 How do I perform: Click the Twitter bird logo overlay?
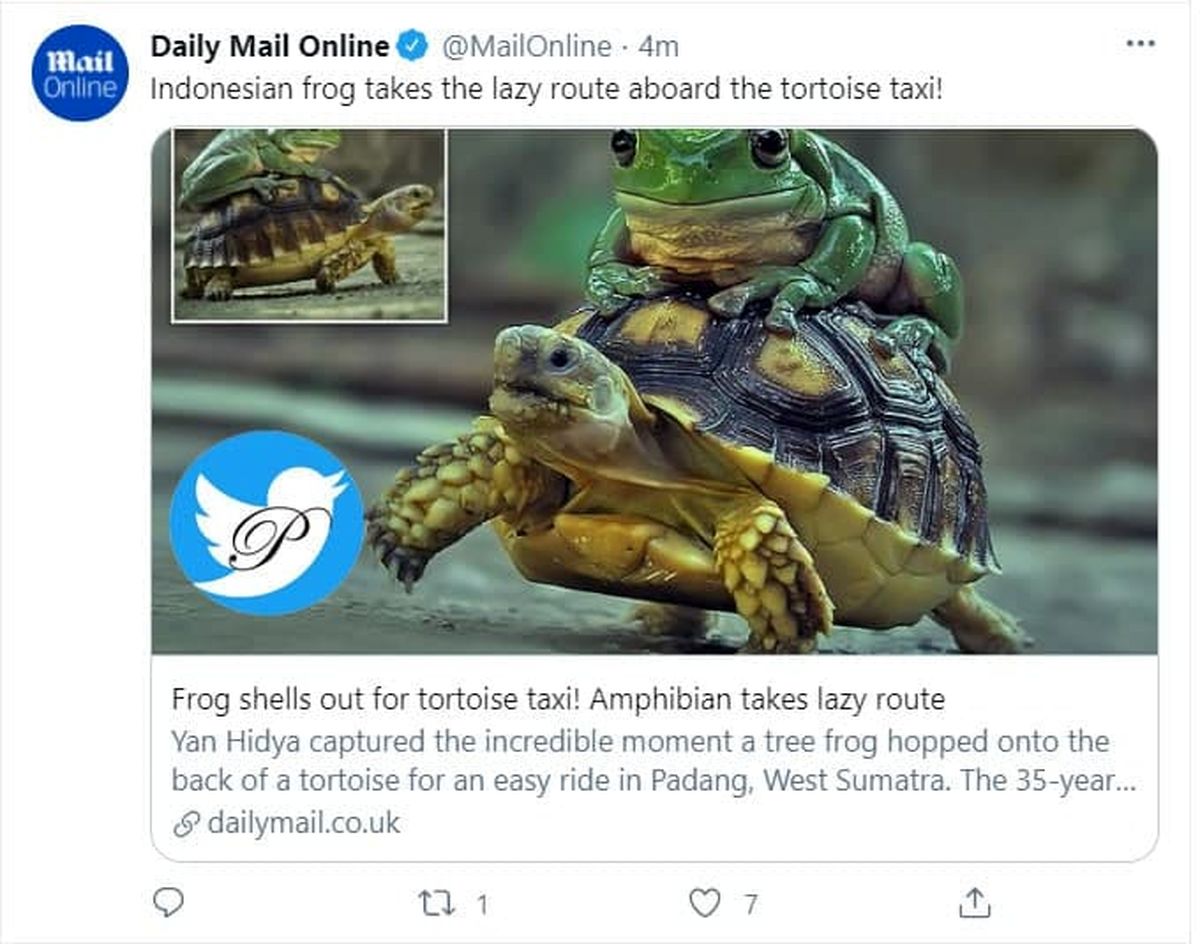pos(266,522)
